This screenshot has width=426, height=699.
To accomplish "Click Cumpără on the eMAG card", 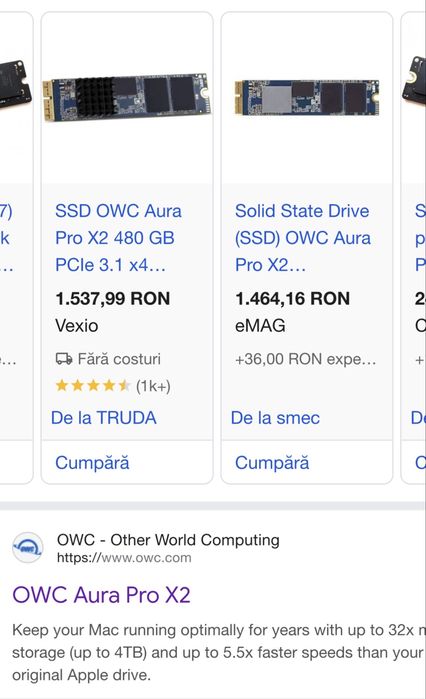I will (272, 463).
